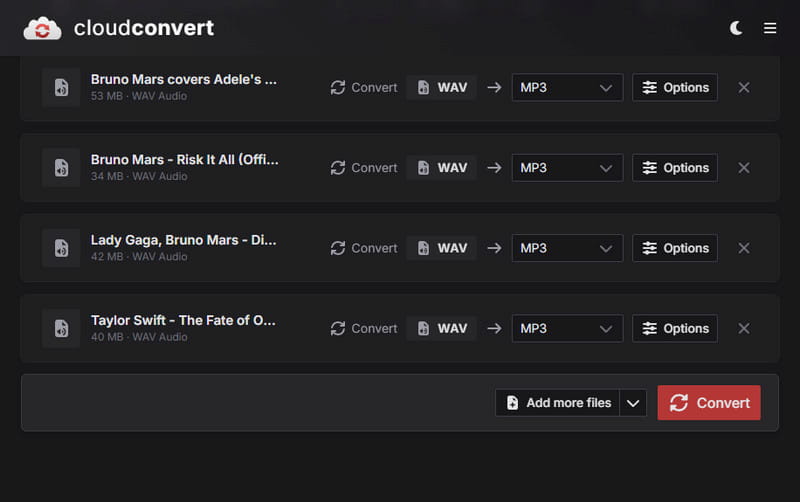Image resolution: width=800 pixels, height=502 pixels.
Task: Open the MP3 format dropdown for Taylor Swift track
Action: click(567, 328)
